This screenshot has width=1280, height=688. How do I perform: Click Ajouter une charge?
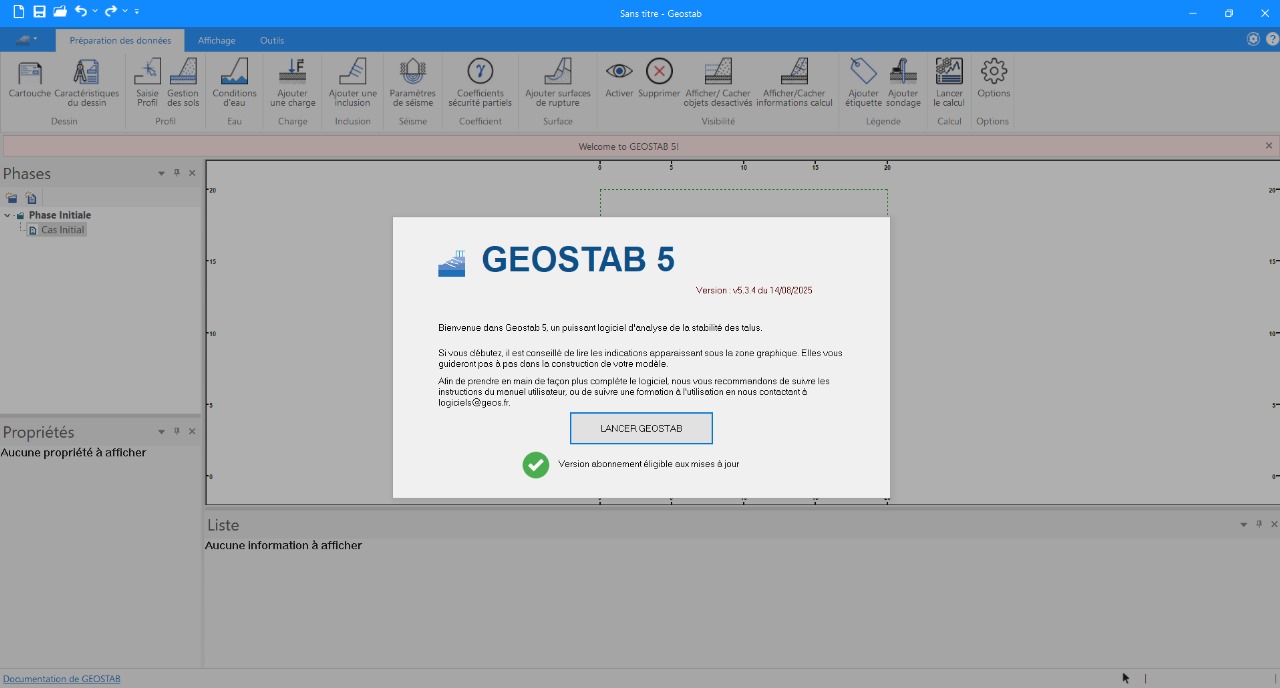293,82
